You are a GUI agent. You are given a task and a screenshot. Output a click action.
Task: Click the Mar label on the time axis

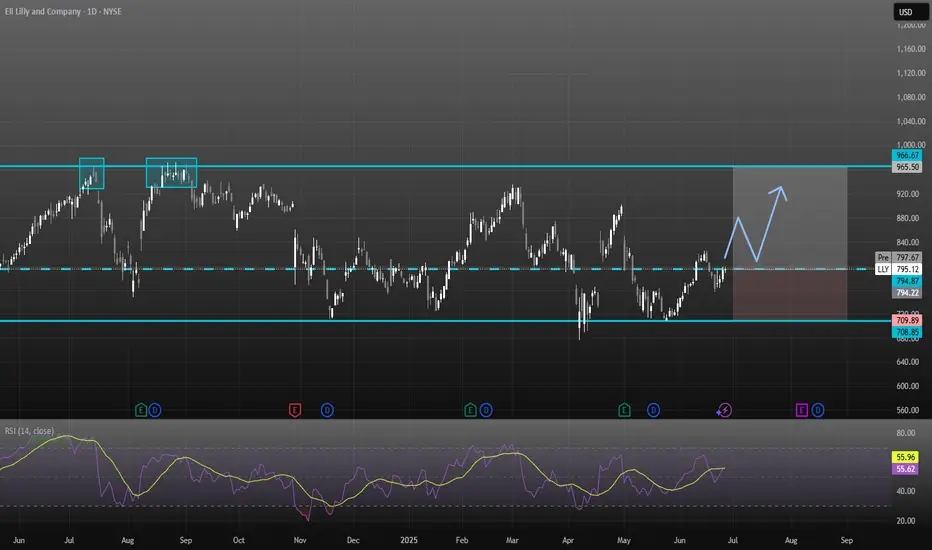[512, 540]
